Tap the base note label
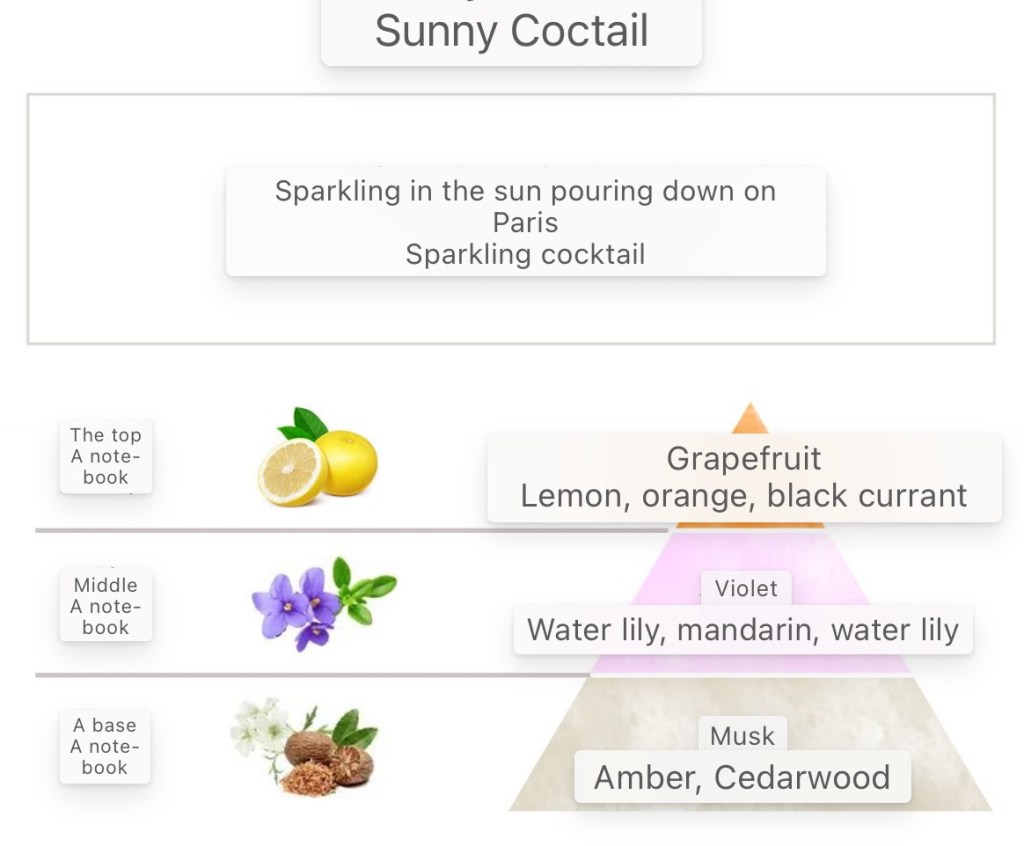 click(105, 746)
